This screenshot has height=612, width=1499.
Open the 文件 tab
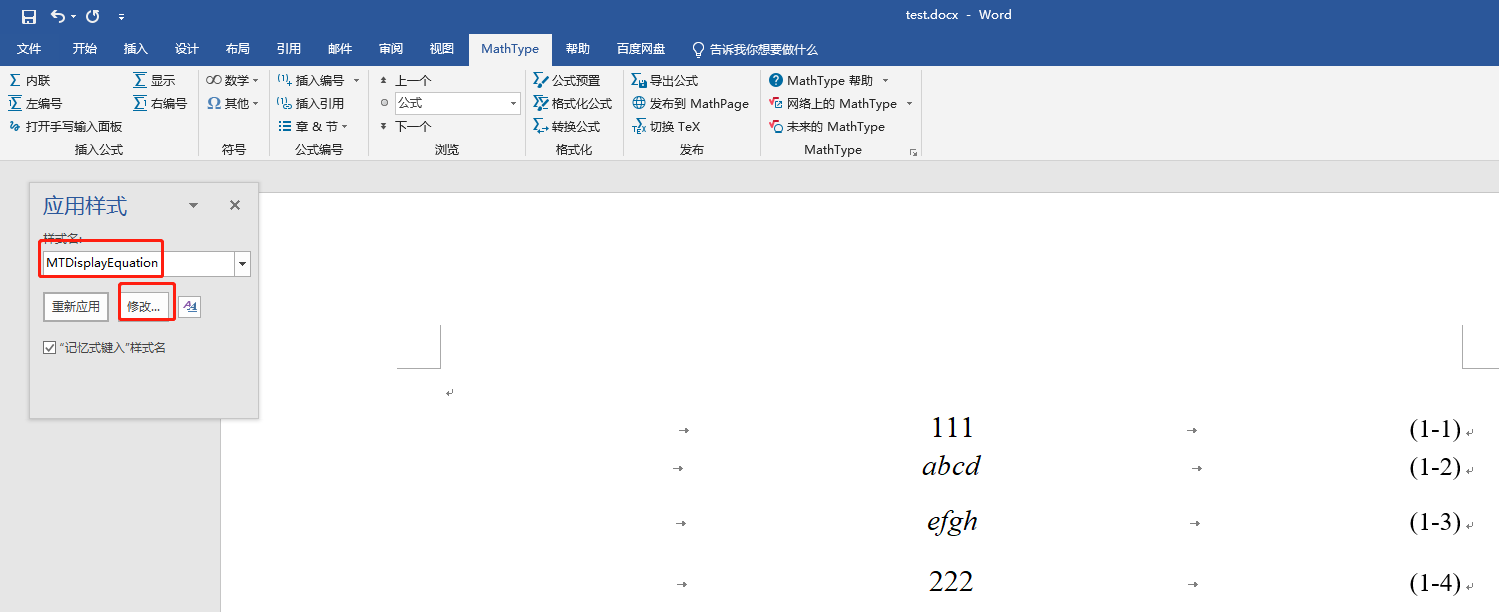29,49
